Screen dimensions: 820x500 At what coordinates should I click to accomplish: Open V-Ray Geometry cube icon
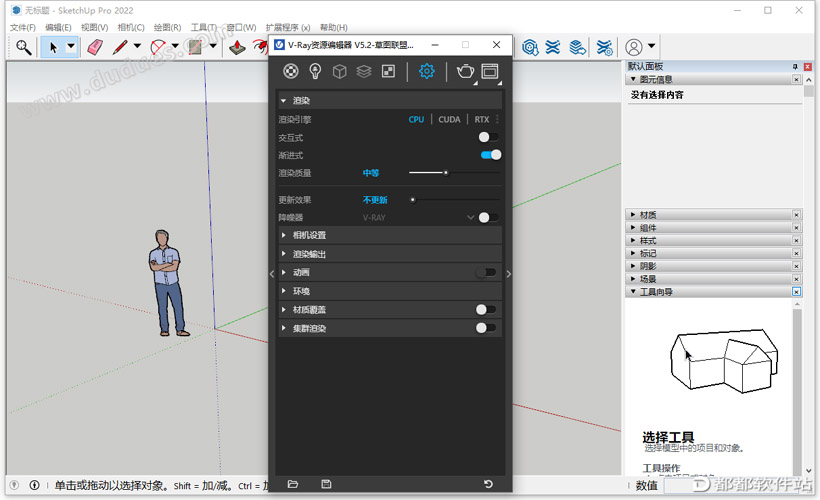click(x=339, y=71)
